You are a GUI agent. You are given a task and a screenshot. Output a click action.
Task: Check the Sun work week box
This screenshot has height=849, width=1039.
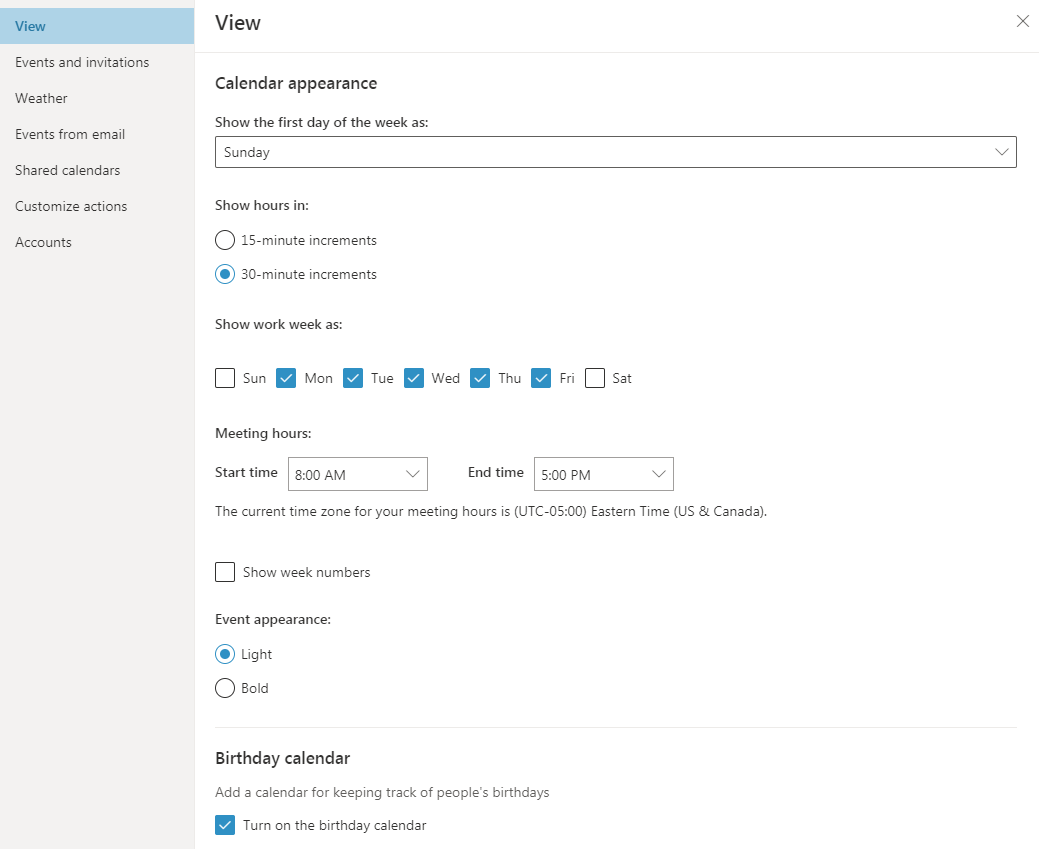point(225,378)
